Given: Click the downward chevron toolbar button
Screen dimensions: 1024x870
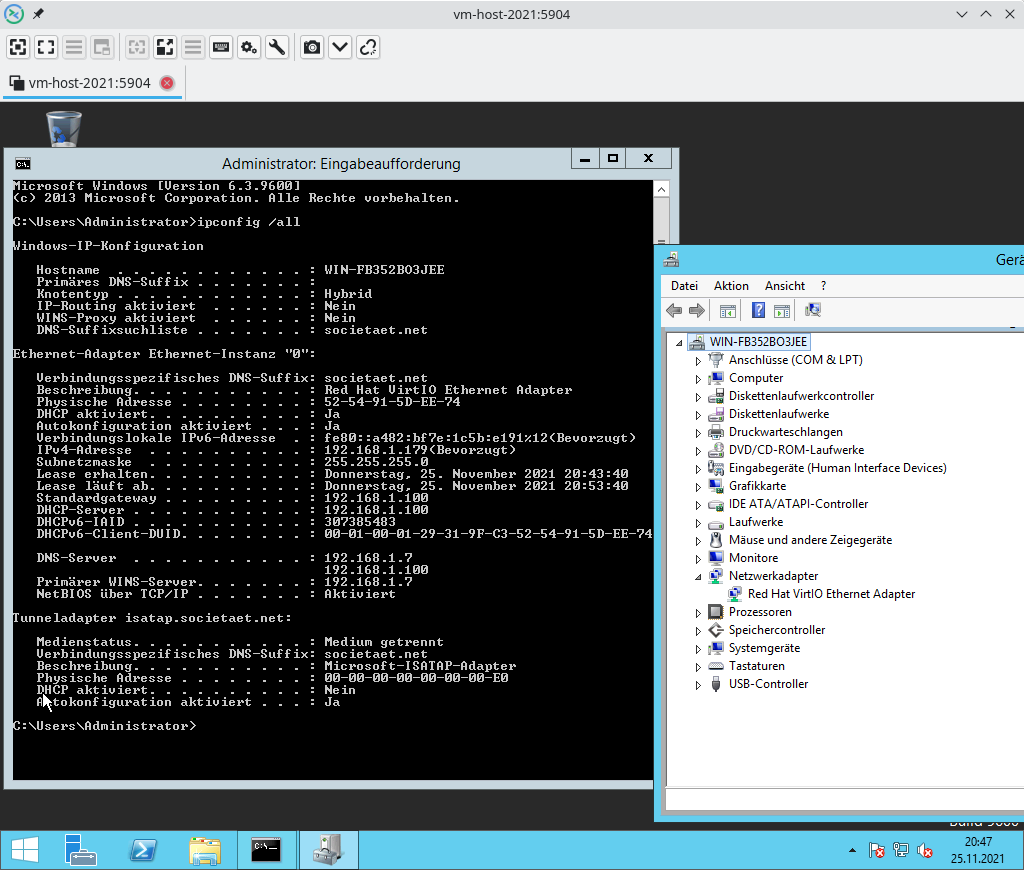Looking at the screenshot, I should click(340, 47).
